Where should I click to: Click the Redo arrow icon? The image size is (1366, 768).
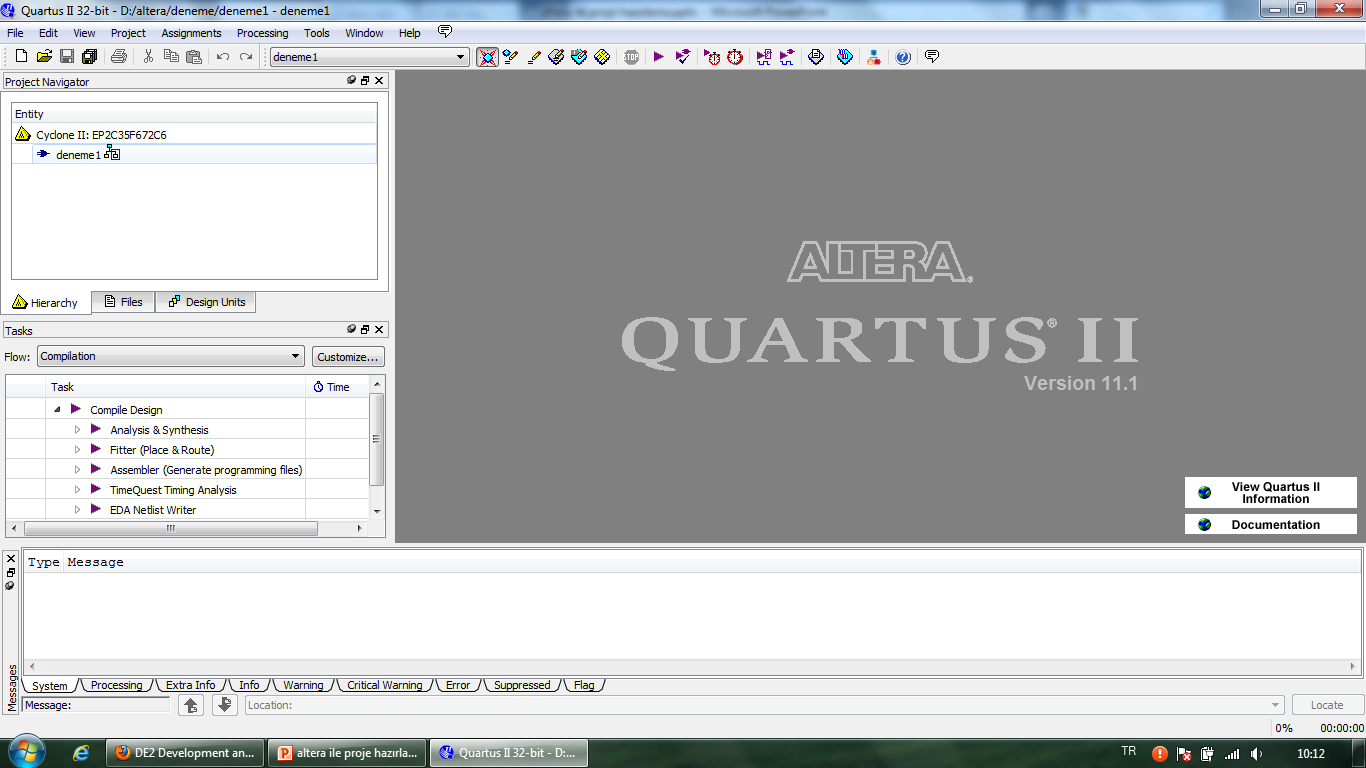click(246, 57)
